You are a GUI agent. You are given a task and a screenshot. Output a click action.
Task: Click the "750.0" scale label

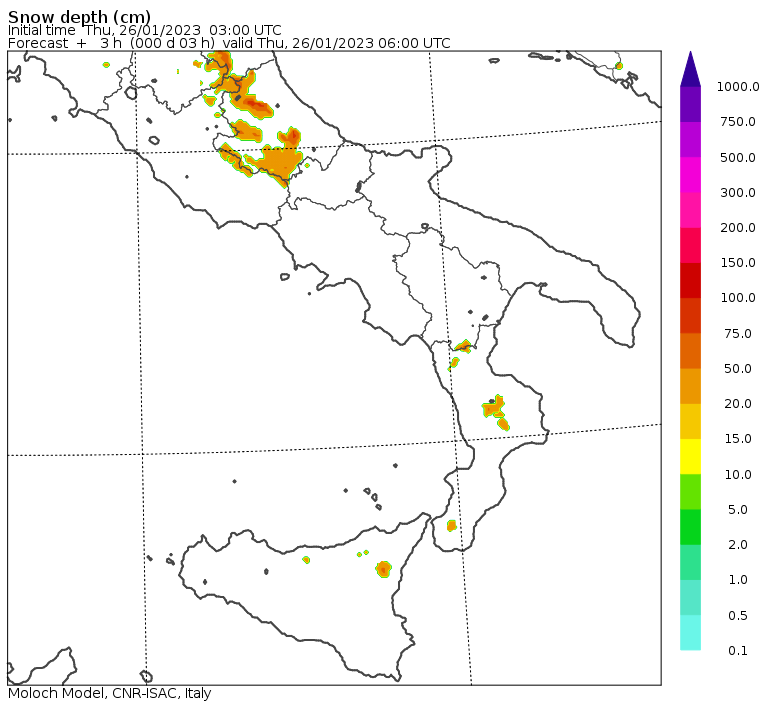738,122
